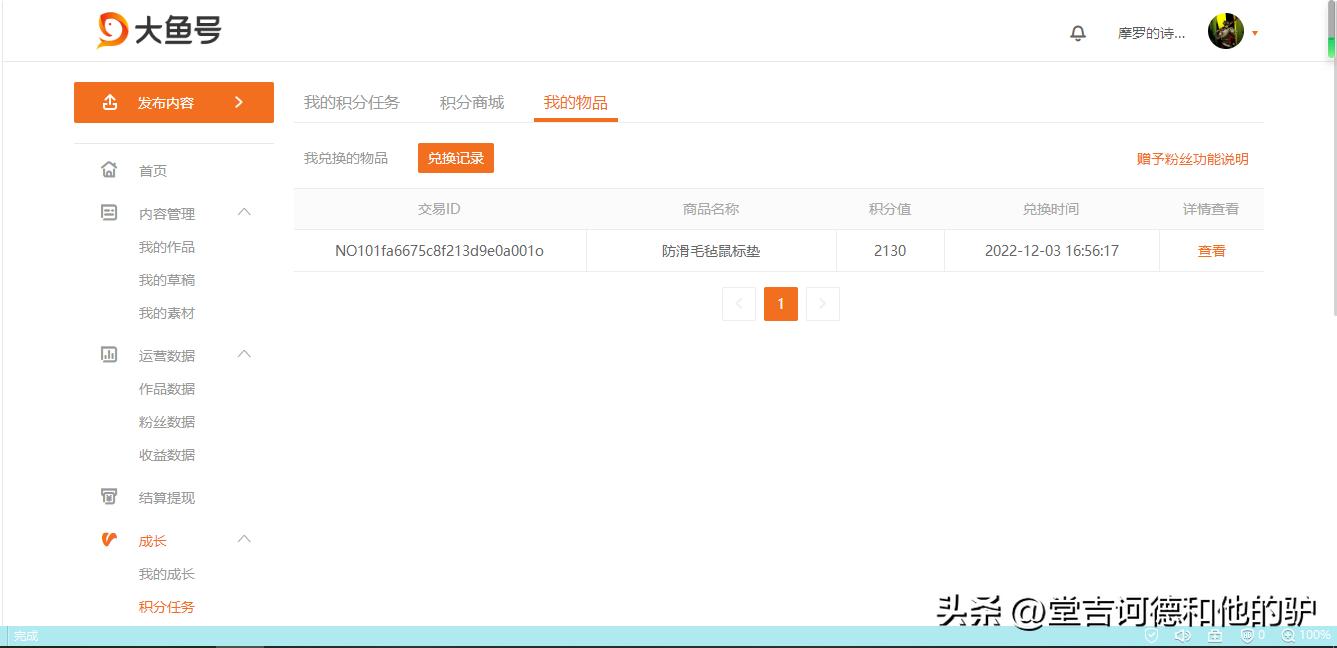
Task: Click the document icon beside 内容管理
Action: pyautogui.click(x=110, y=212)
